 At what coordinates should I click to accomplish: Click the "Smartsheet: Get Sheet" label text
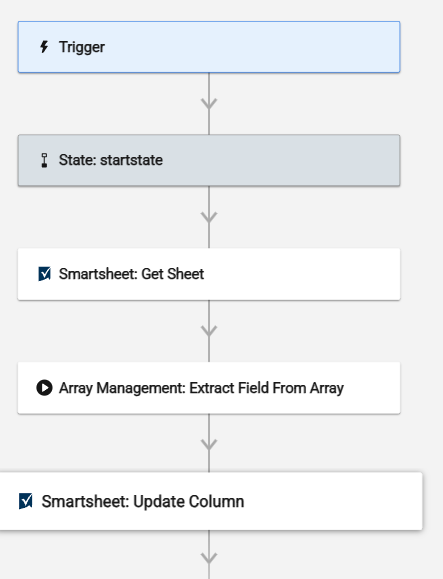click(x=131, y=274)
